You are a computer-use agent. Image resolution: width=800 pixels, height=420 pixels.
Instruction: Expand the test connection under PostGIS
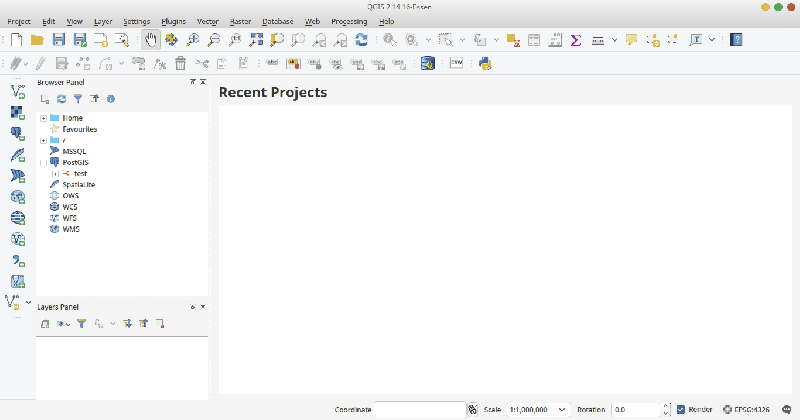pyautogui.click(x=56, y=174)
